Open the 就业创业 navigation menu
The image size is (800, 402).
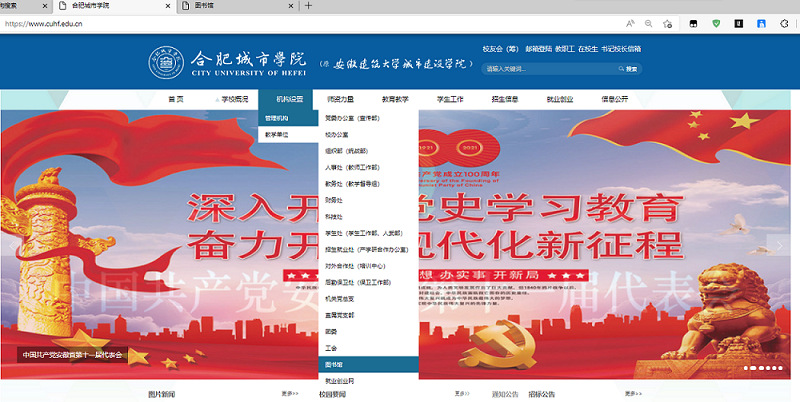560,99
